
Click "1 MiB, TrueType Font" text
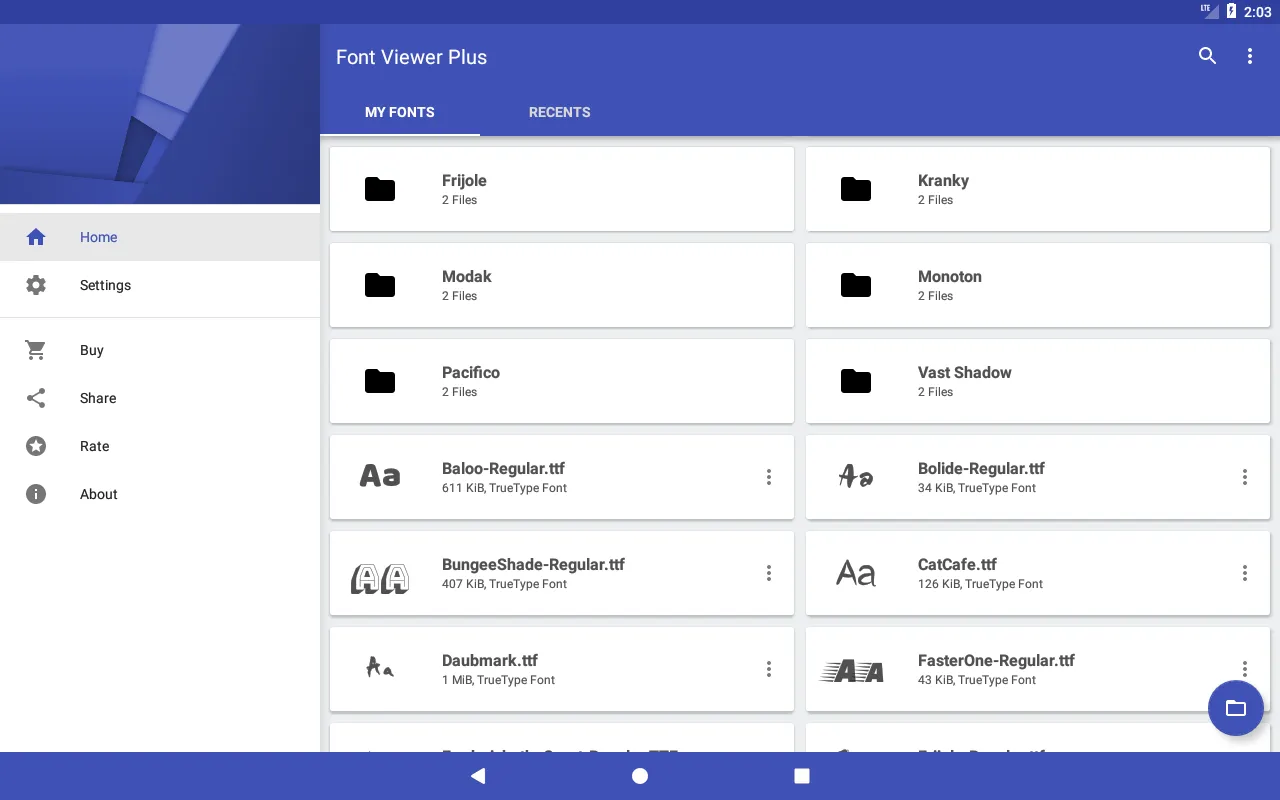click(498, 680)
